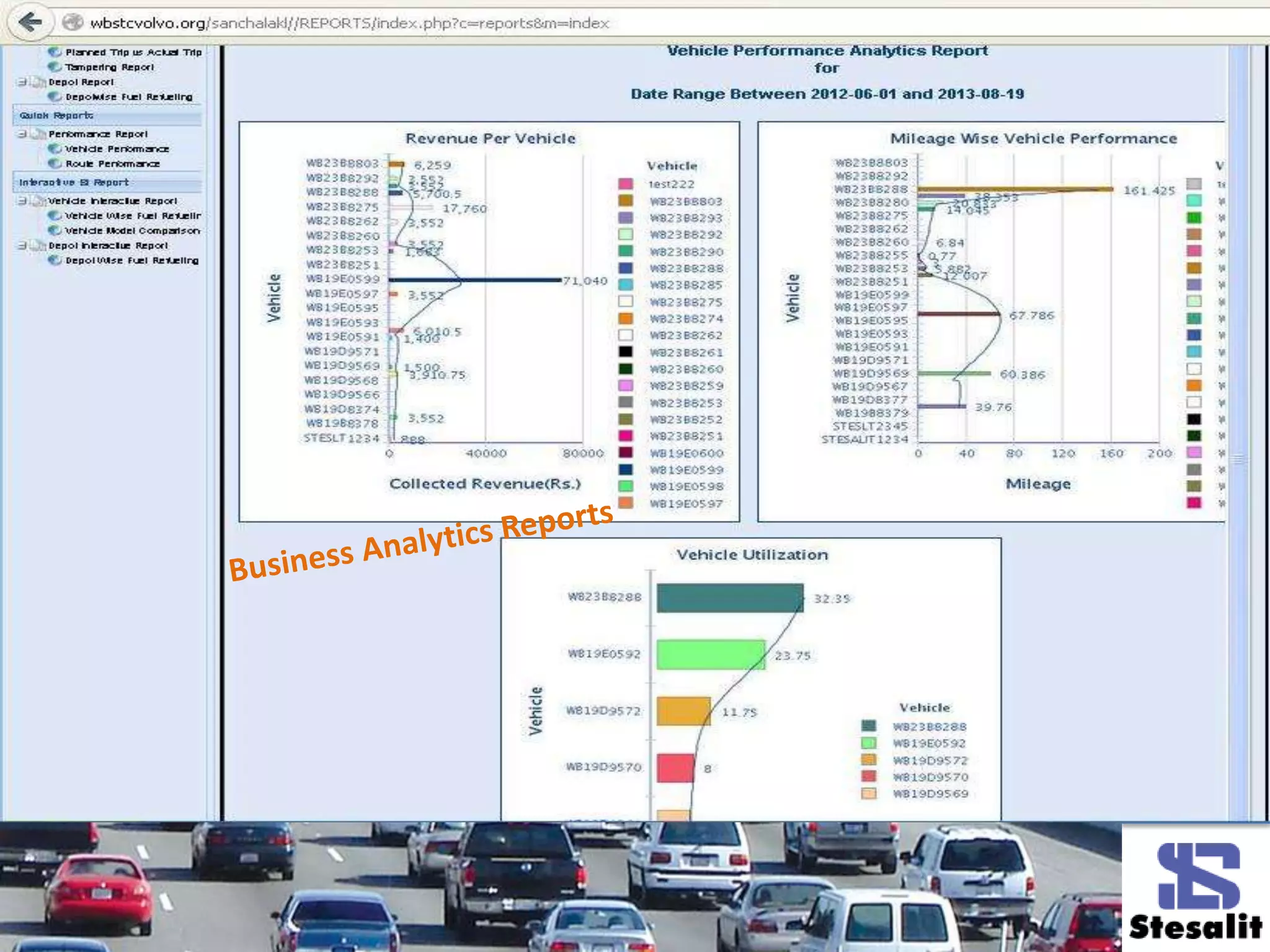Collapse the Performance Report tree node
This screenshot has width=1270, height=952.
point(22,134)
